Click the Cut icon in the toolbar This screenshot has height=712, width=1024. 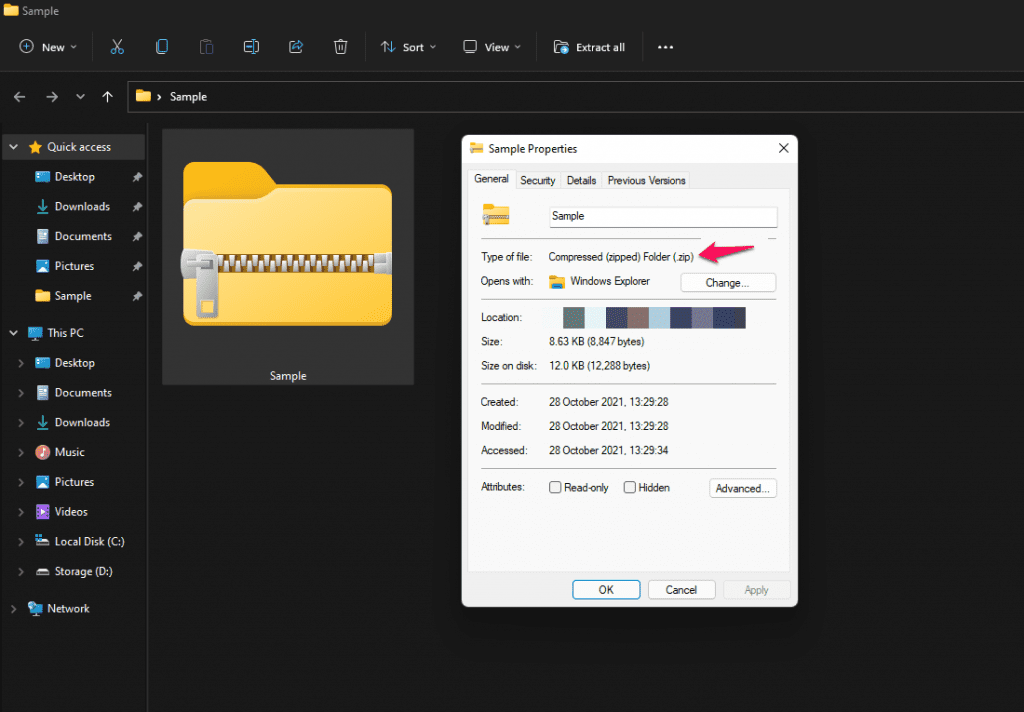point(117,47)
